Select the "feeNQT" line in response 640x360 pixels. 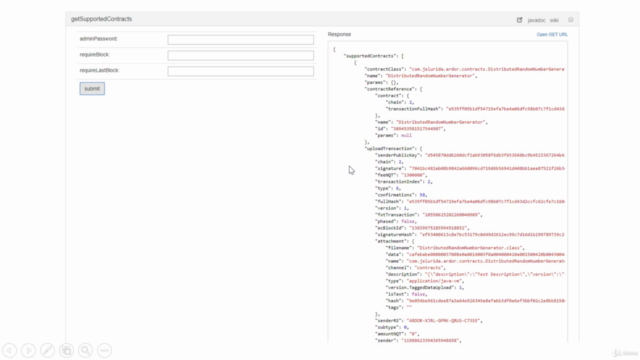coord(401,175)
